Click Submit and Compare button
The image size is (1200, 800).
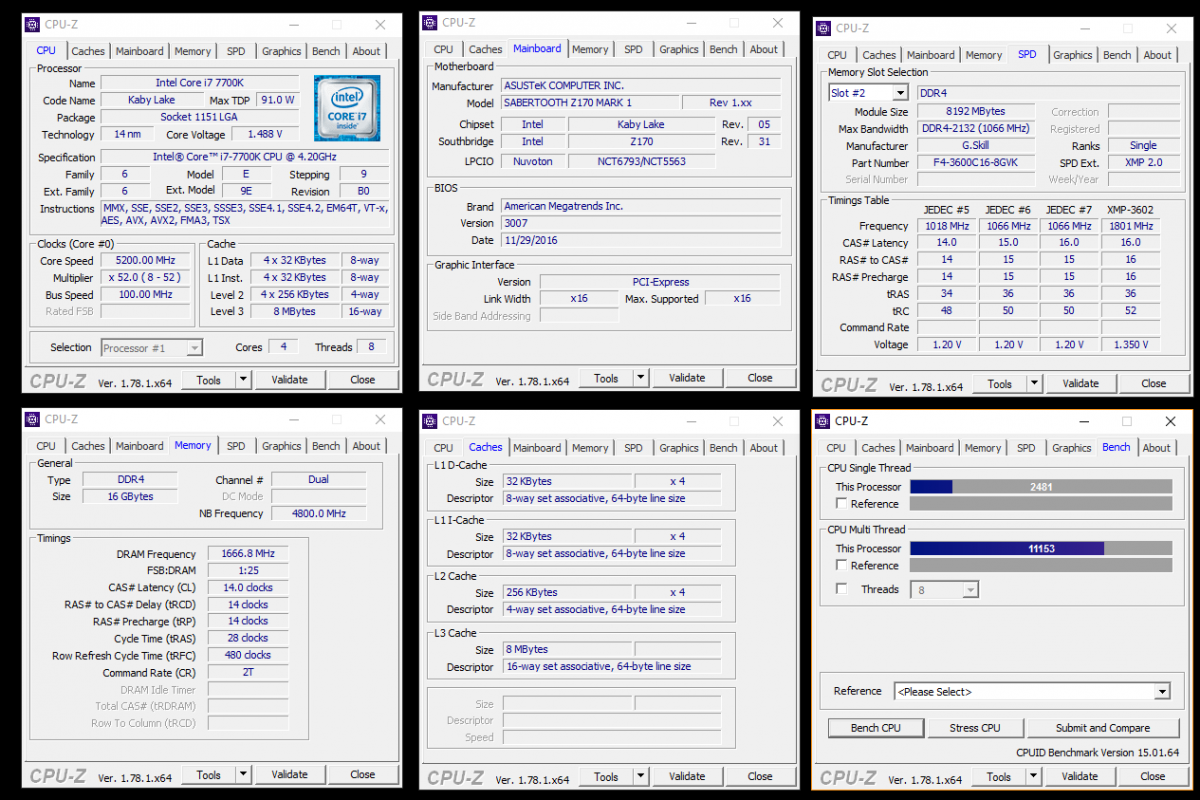(x=1103, y=728)
